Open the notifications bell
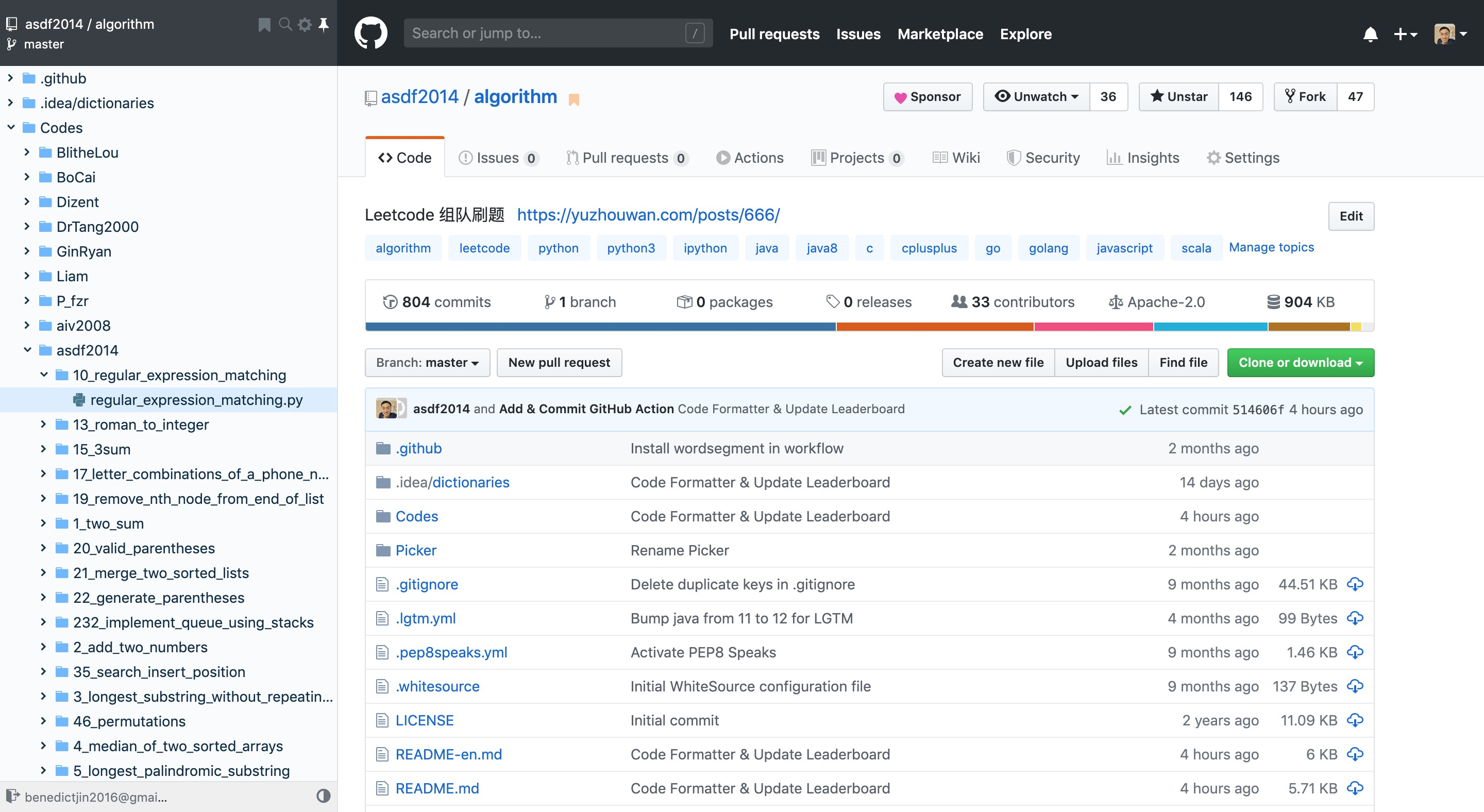Screen dimensions: 1484x812 1370,35
